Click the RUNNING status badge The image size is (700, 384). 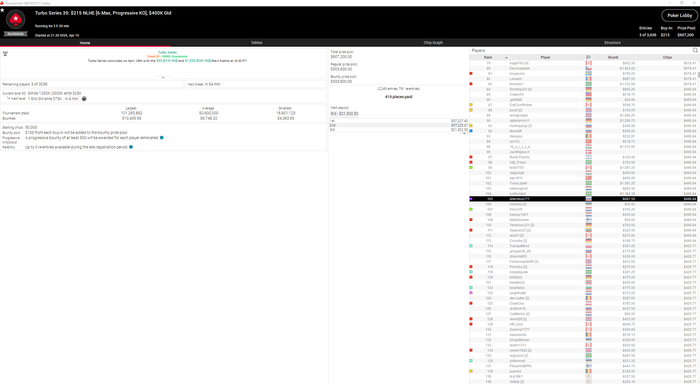[16, 34]
